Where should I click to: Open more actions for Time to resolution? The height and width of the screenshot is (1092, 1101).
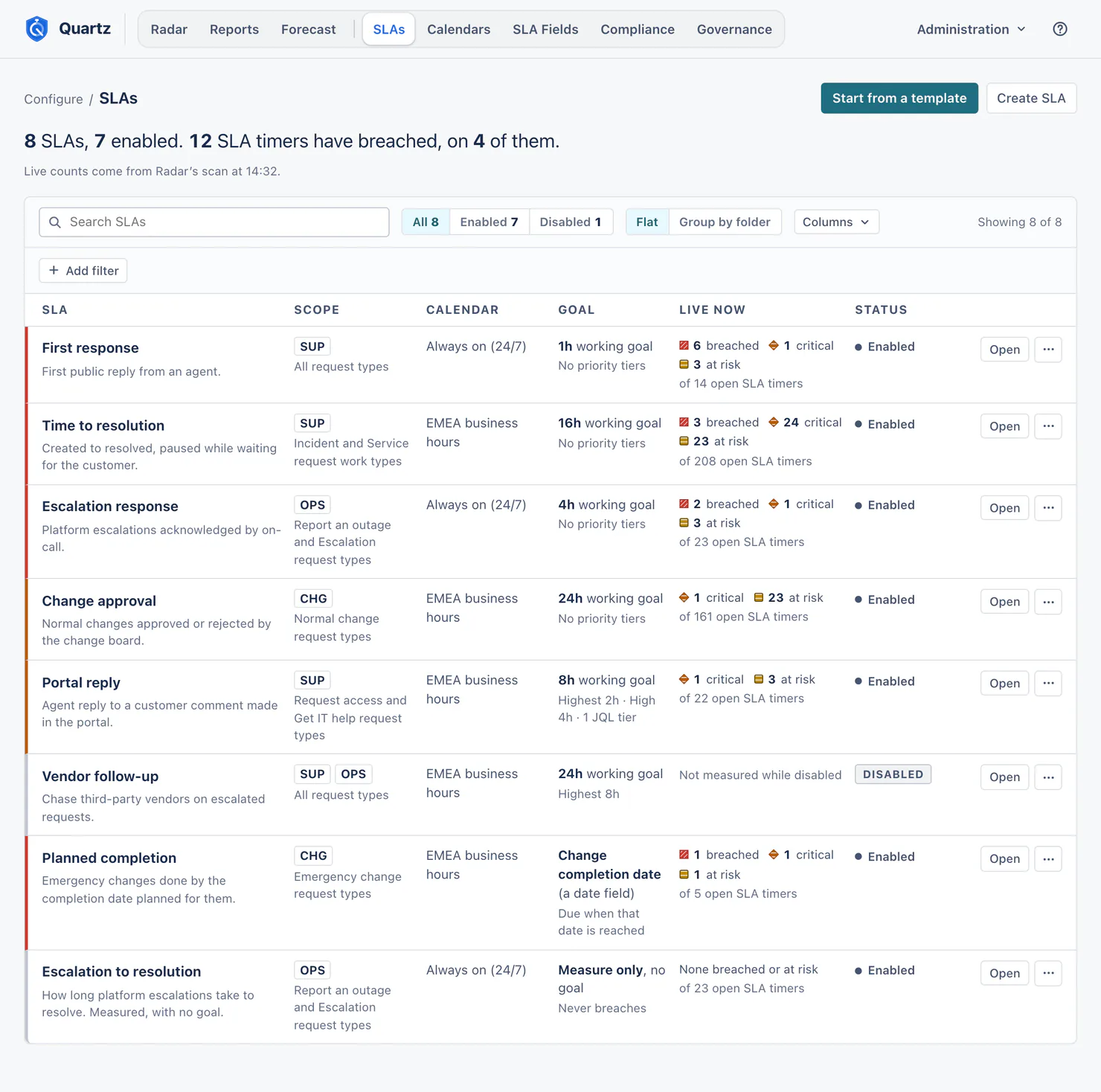1048,426
